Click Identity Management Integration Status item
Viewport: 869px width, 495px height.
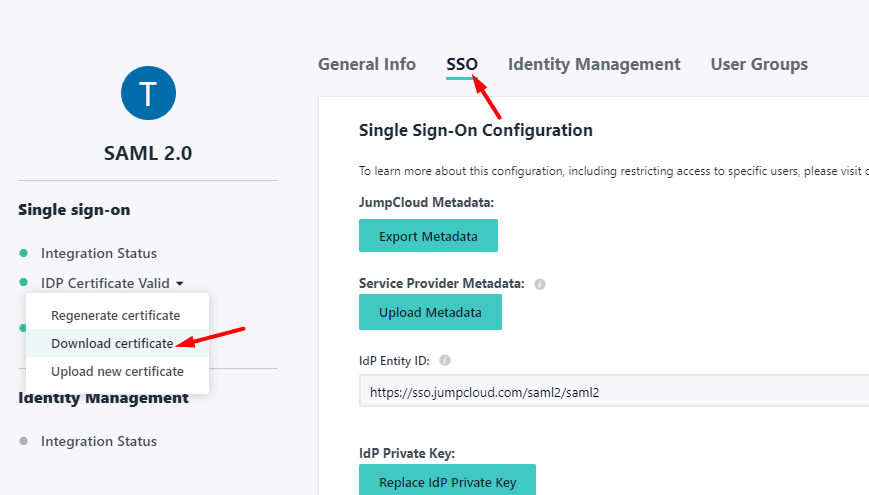[99, 441]
